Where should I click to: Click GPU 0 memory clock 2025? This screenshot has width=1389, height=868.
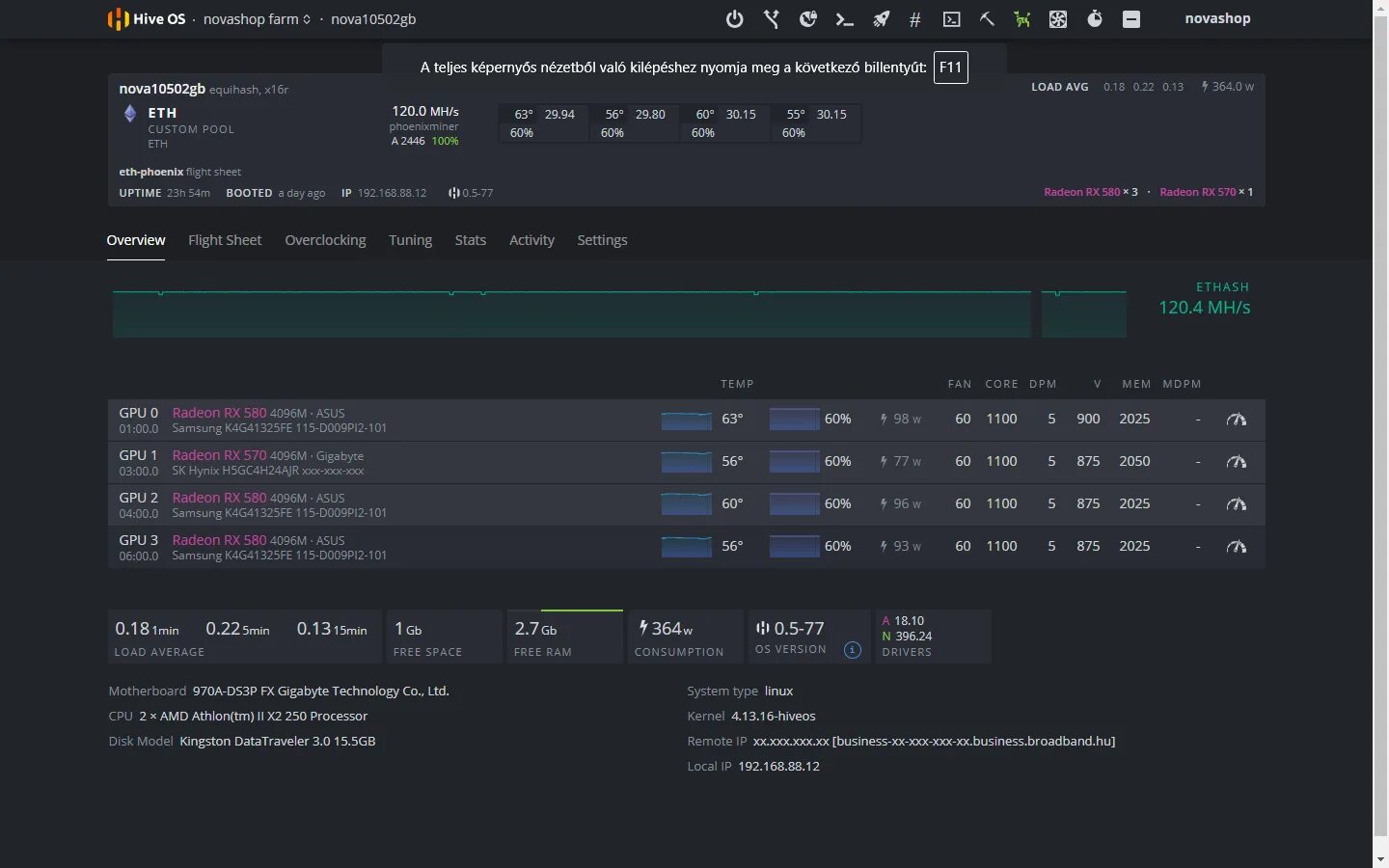pyautogui.click(x=1134, y=419)
